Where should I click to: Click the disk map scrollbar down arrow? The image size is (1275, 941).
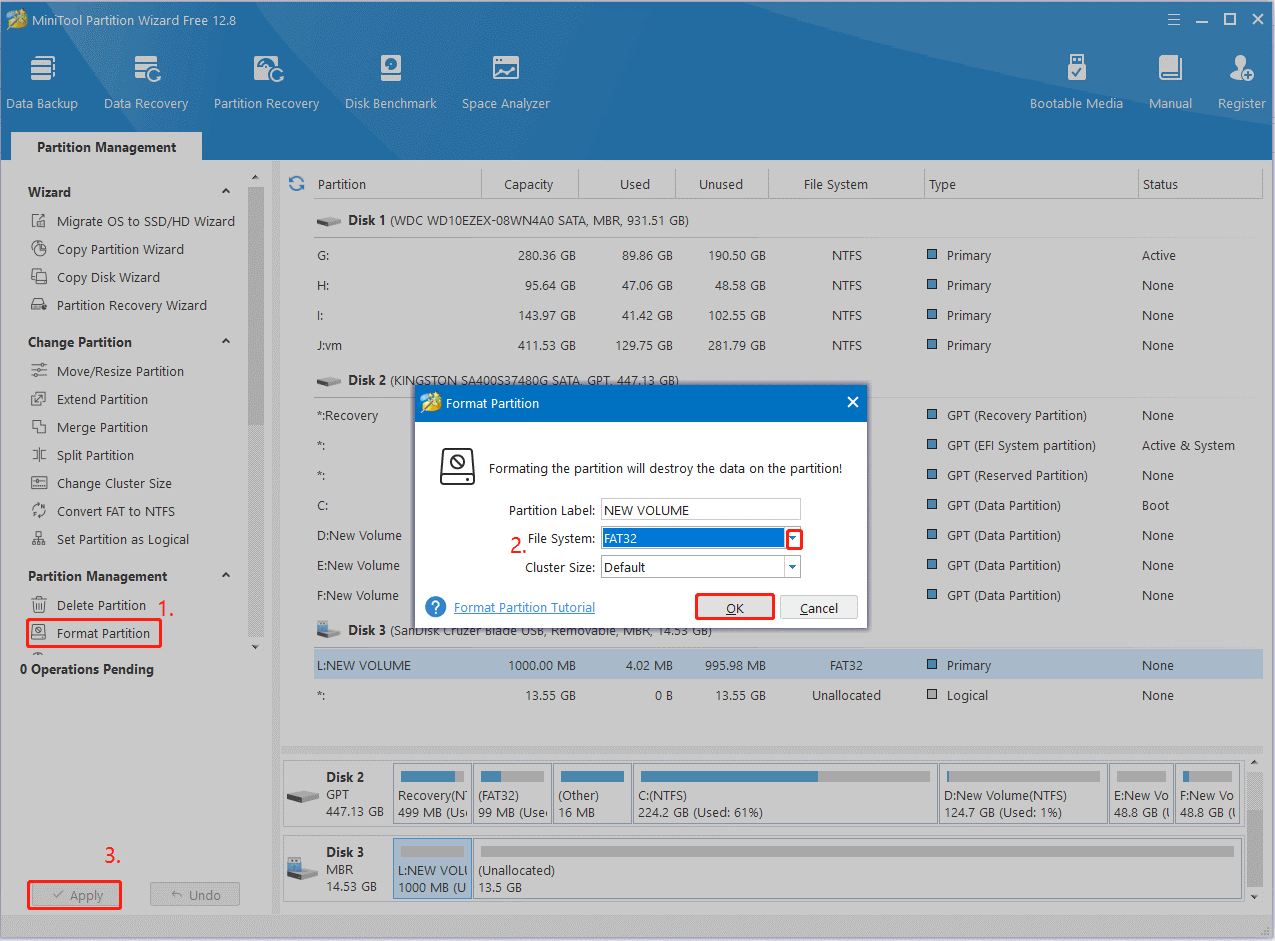point(1254,897)
